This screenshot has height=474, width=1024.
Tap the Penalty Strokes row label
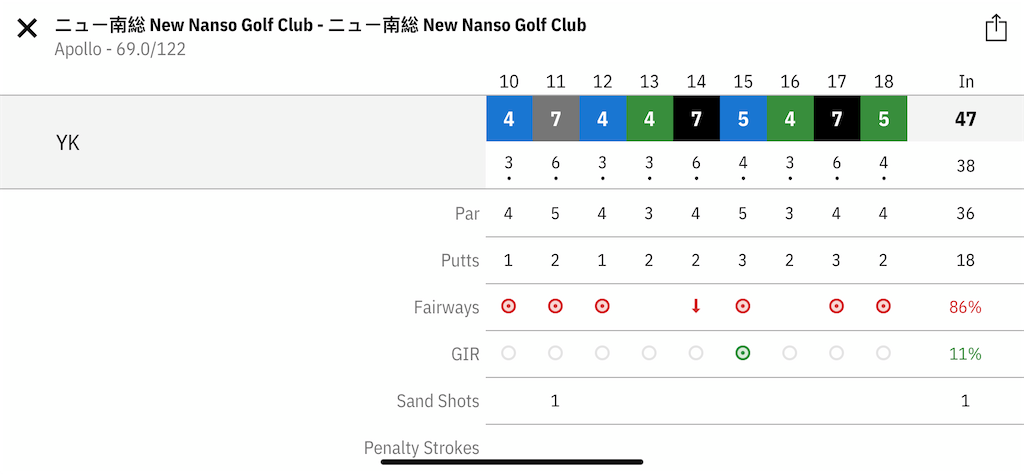tap(421, 448)
